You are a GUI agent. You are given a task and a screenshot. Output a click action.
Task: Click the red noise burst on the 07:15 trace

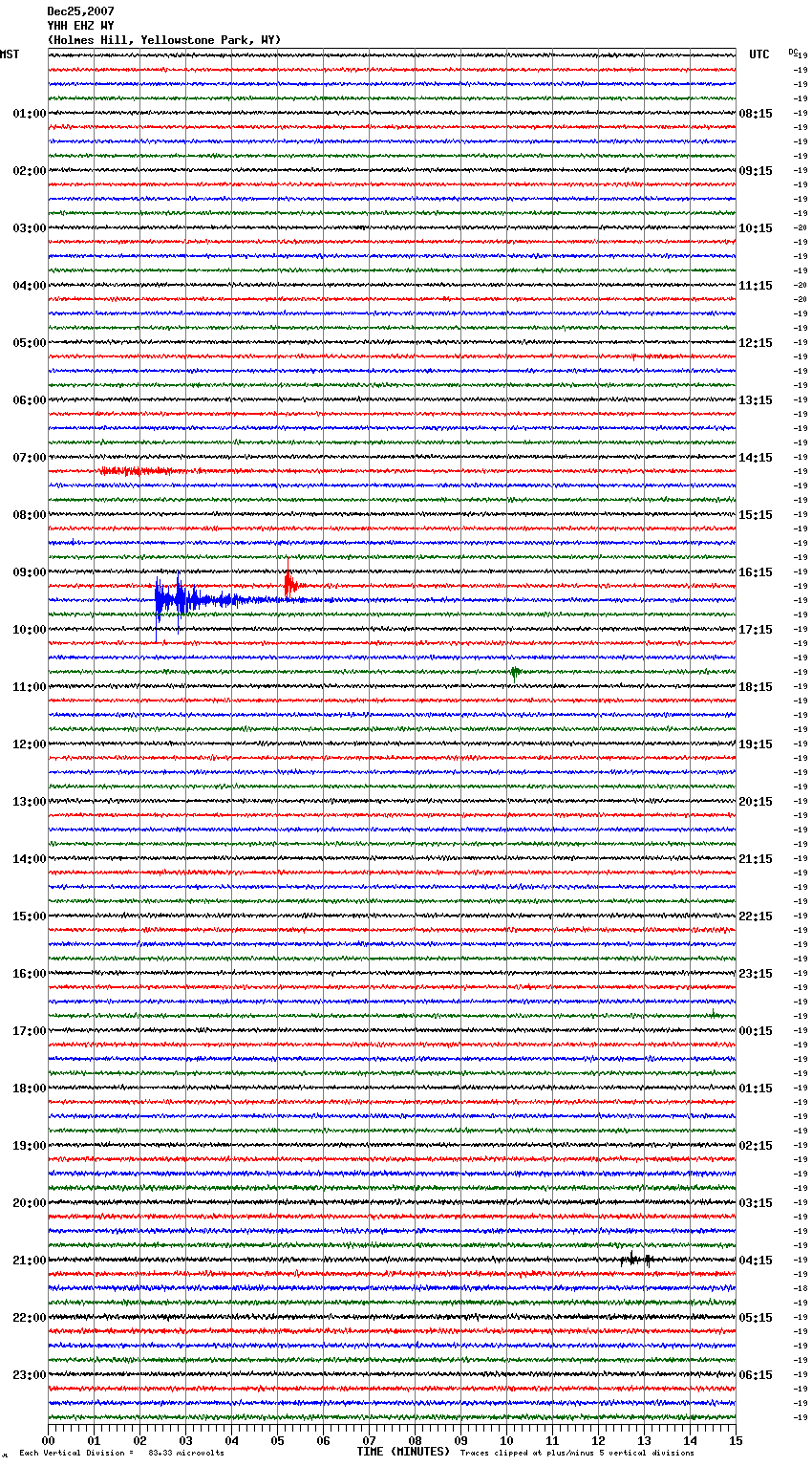(x=139, y=471)
